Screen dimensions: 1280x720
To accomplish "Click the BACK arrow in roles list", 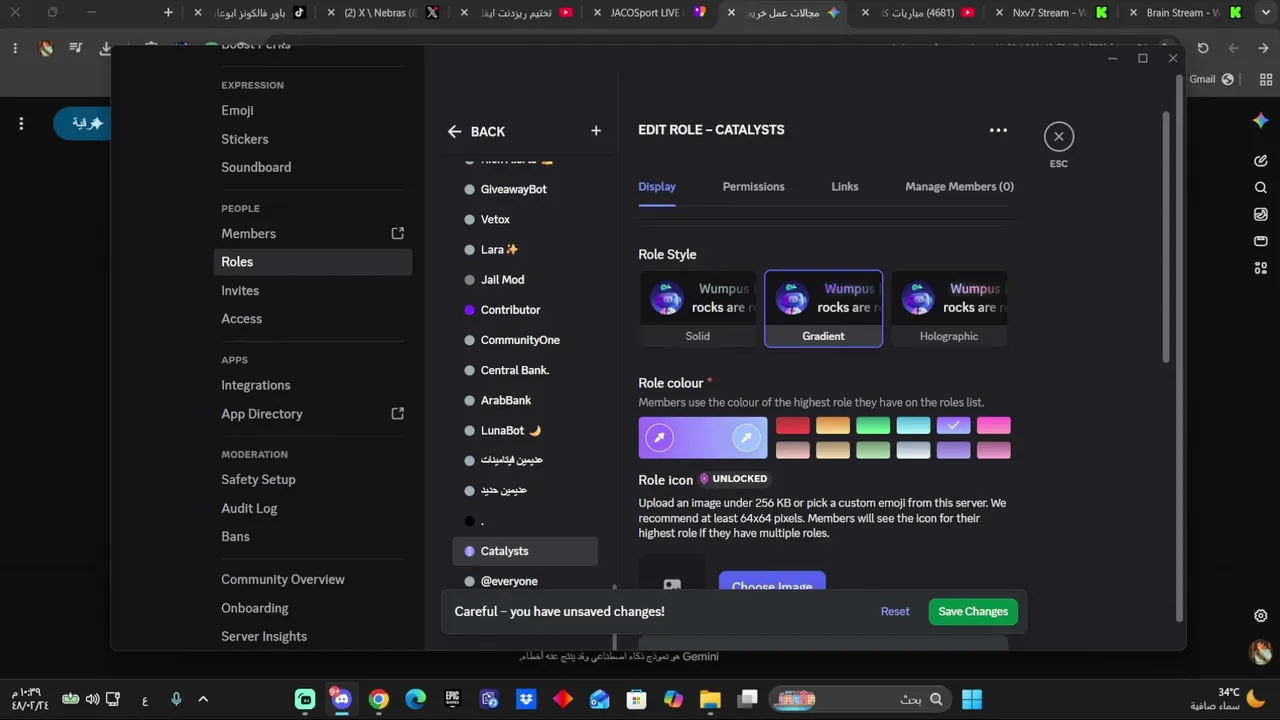I will [455, 131].
